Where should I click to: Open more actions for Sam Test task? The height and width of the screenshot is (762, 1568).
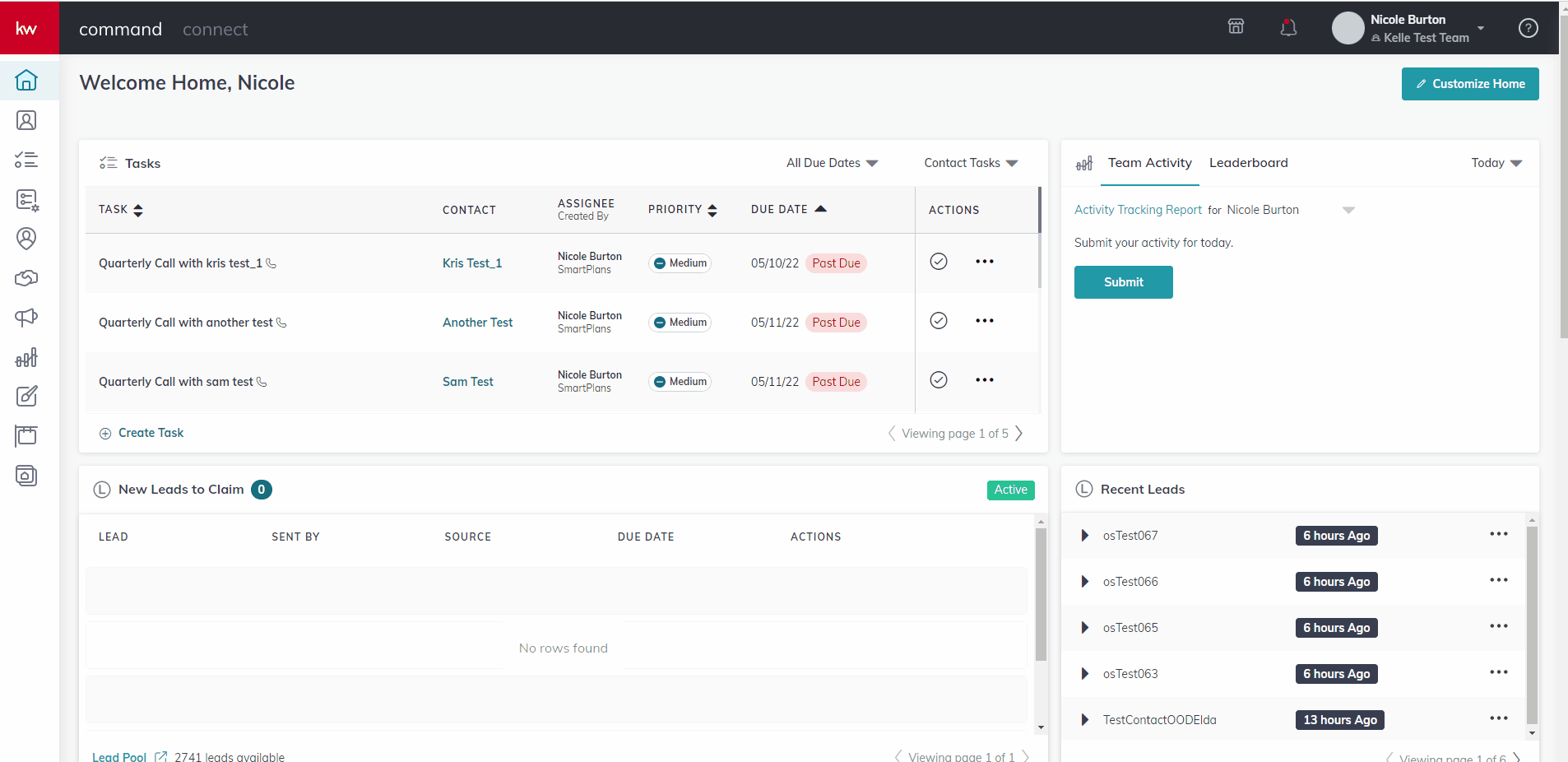click(x=985, y=380)
